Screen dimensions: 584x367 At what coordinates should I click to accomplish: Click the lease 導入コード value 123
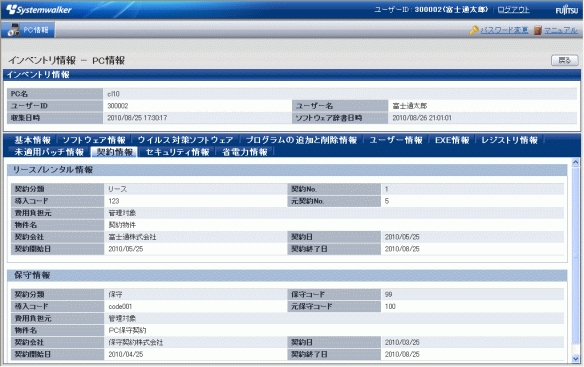click(x=114, y=201)
